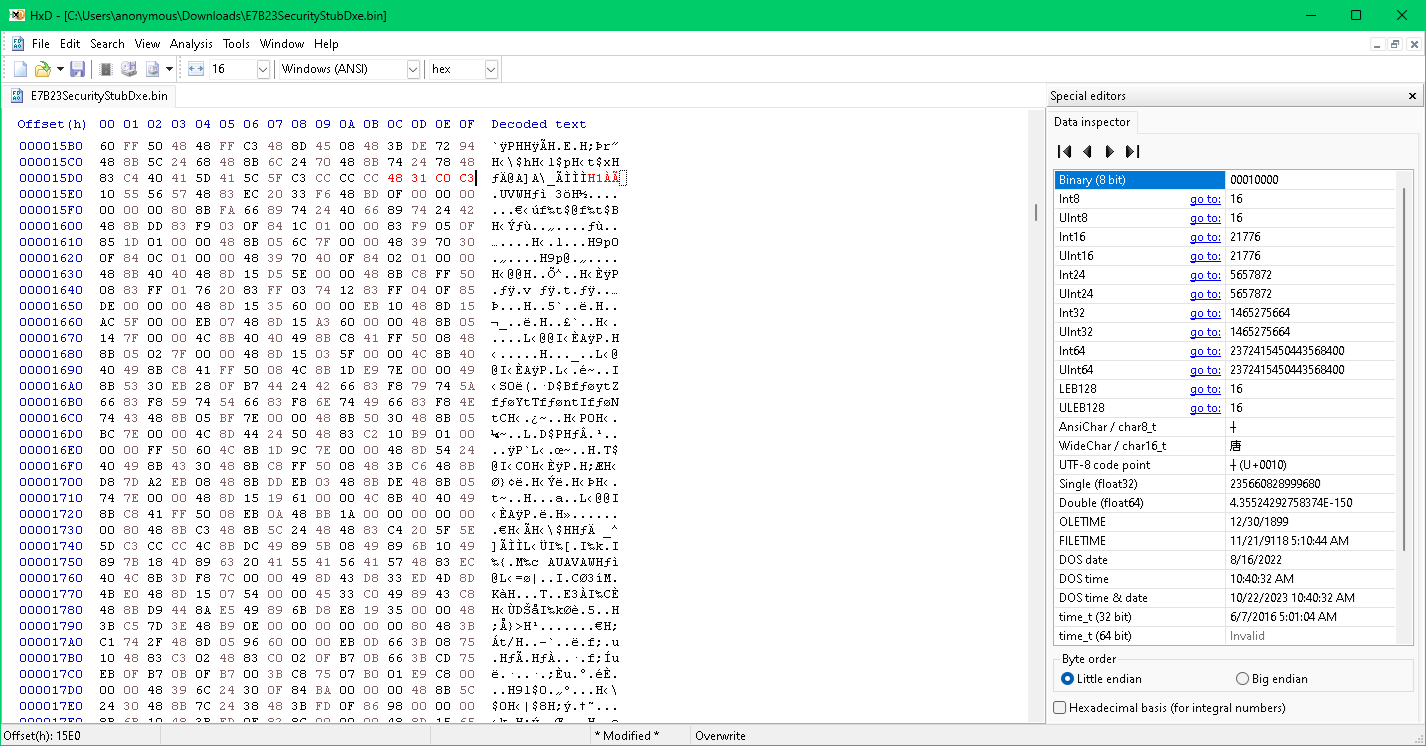Click the FILETIME value 11/21/9118 5:10:44 AM
This screenshot has width=1426, height=746.
(x=1289, y=541)
